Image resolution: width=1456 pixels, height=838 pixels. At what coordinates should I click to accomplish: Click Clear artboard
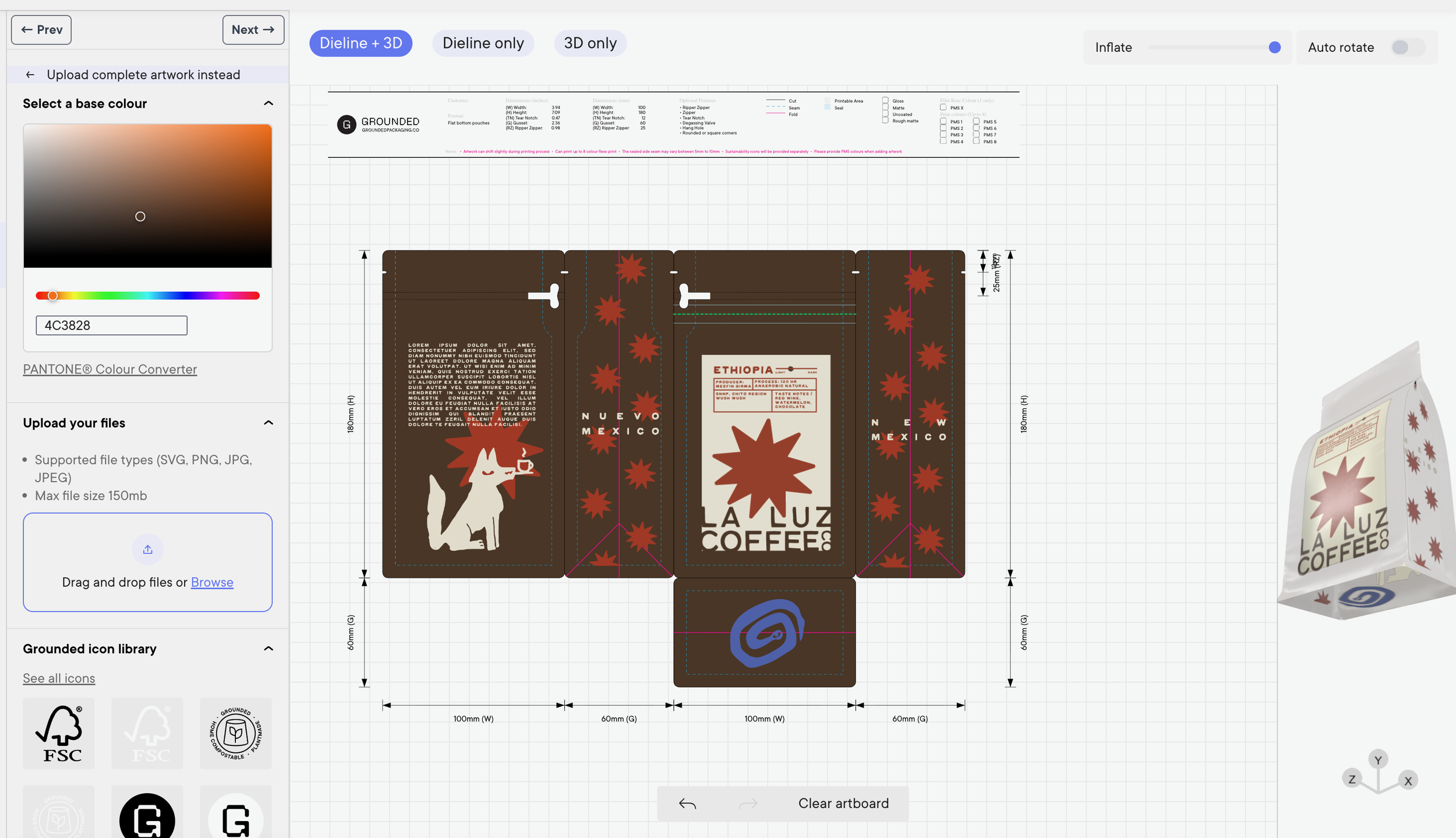843,804
